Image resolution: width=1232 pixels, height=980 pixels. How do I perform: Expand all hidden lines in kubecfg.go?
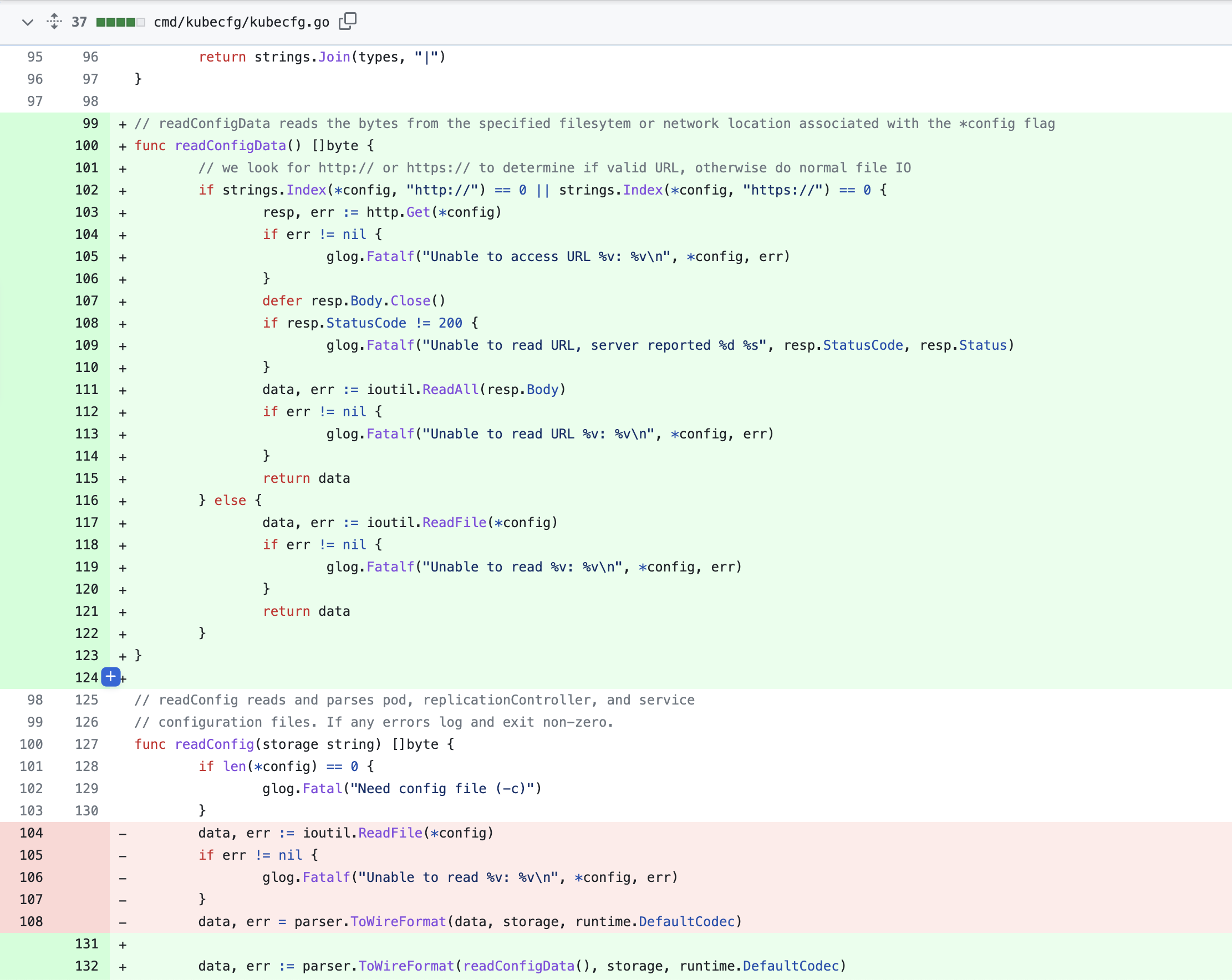54,22
